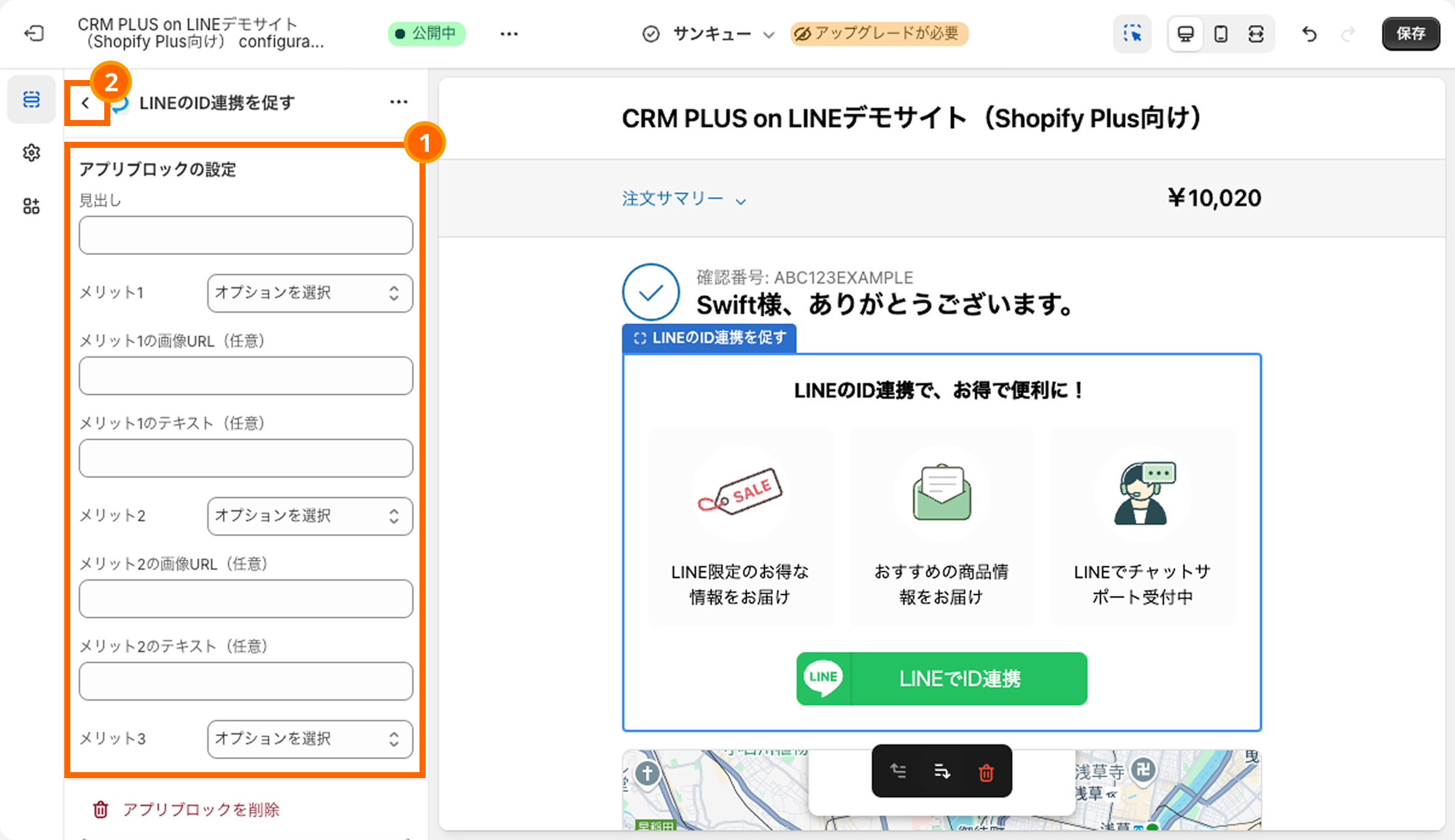Delete block via red trash icon in toolbar

click(986, 772)
